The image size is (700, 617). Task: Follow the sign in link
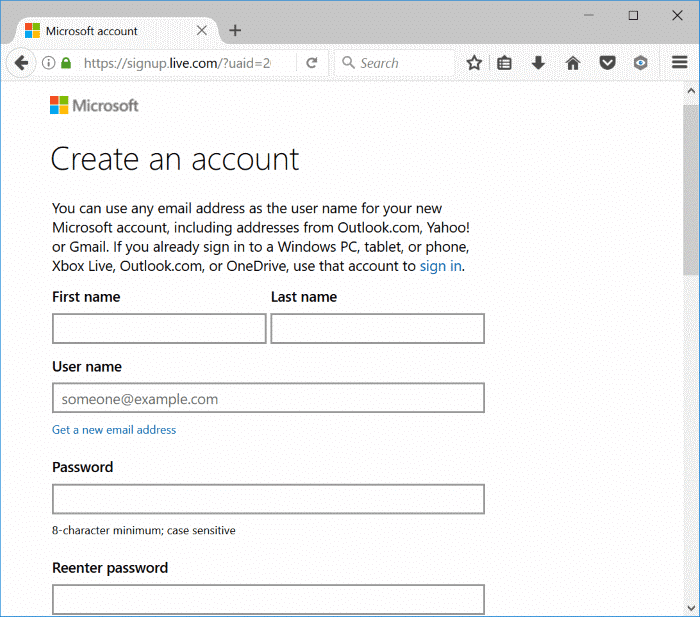440,266
